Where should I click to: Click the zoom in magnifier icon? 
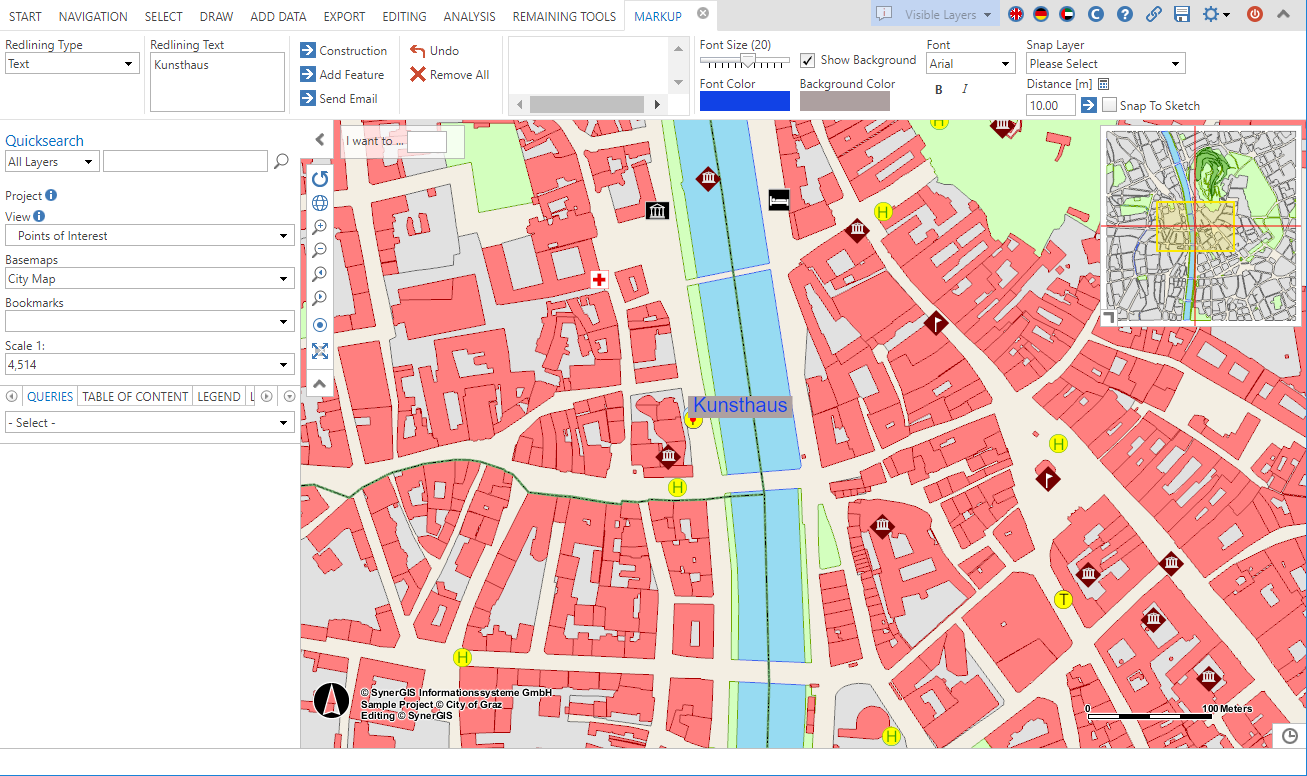(x=320, y=227)
